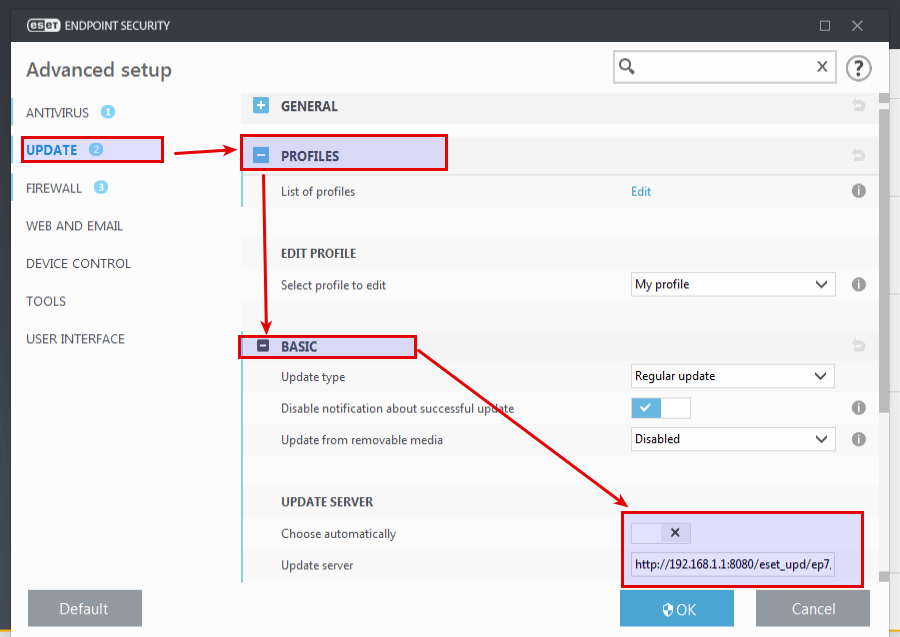This screenshot has height=637, width=900.
Task: Open the FIREWALL category
Action: click(x=54, y=188)
